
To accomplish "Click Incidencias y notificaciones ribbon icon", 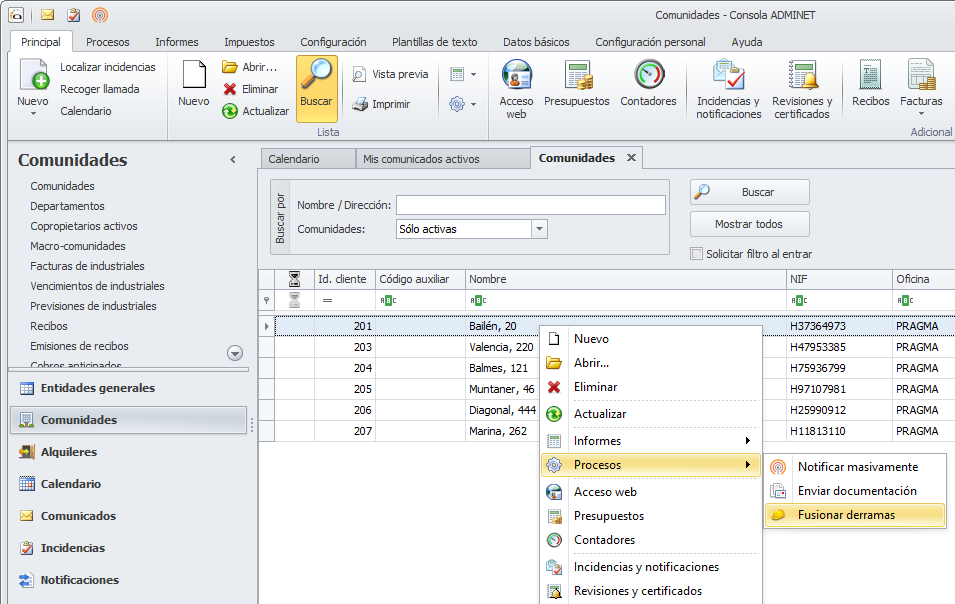I will click(728, 88).
